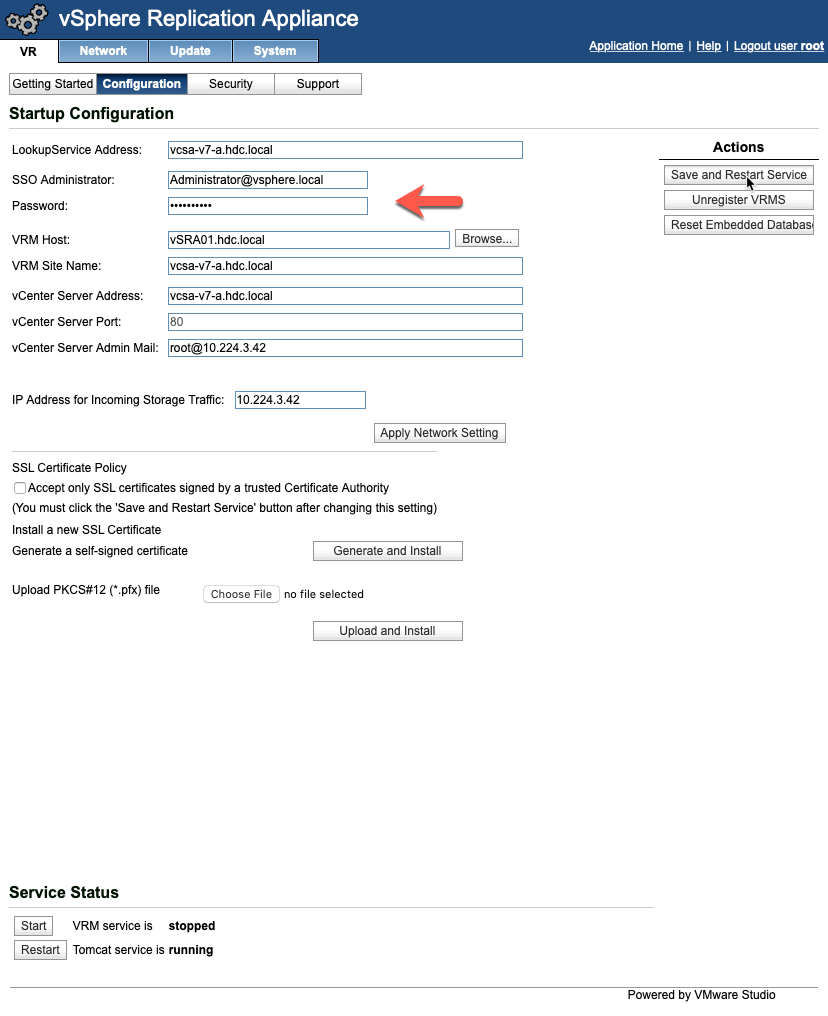Focus IP Address for Incoming Storage Traffic field

pos(300,400)
